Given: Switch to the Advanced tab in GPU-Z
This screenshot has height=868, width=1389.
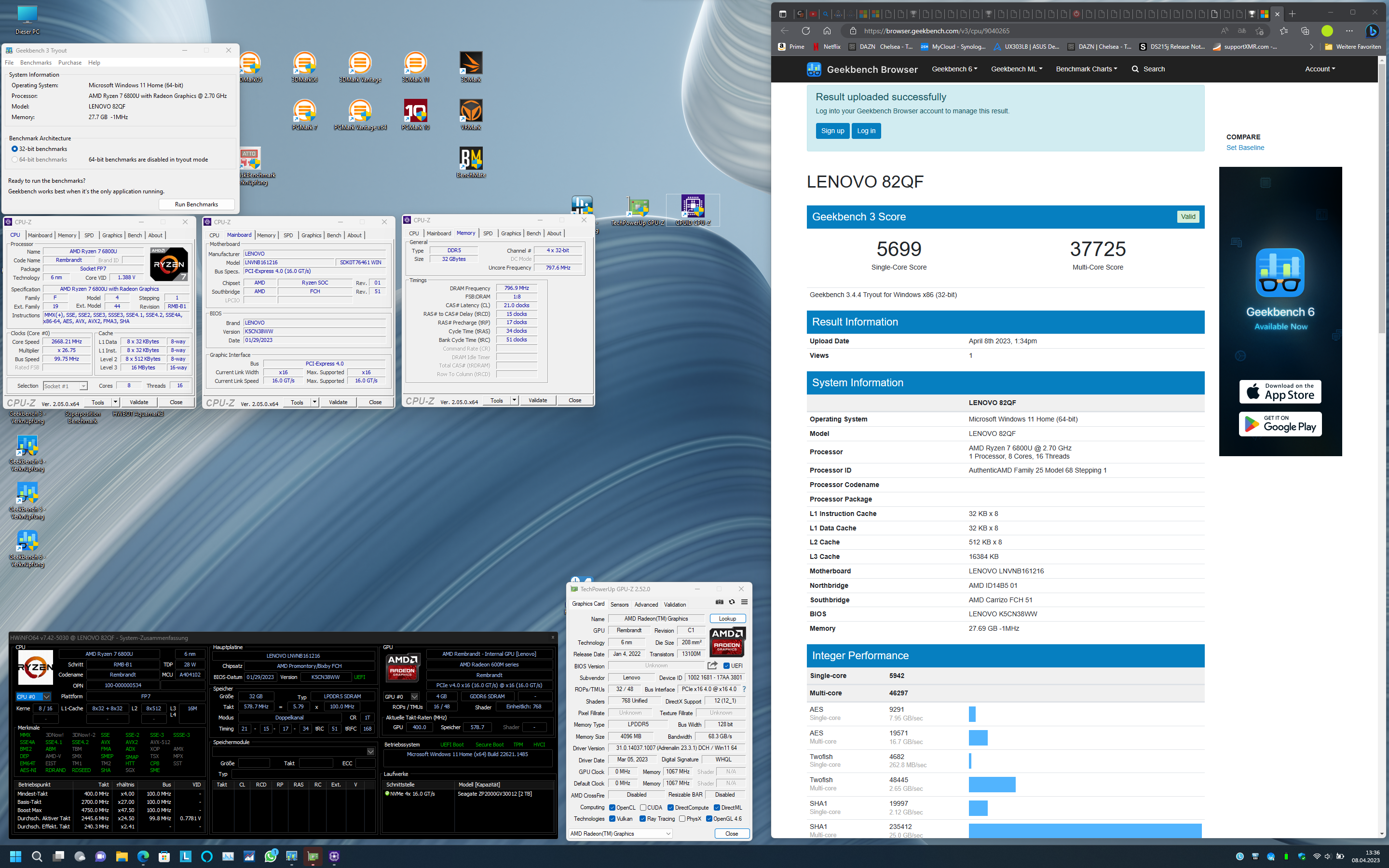Looking at the screenshot, I should pyautogui.click(x=646, y=605).
